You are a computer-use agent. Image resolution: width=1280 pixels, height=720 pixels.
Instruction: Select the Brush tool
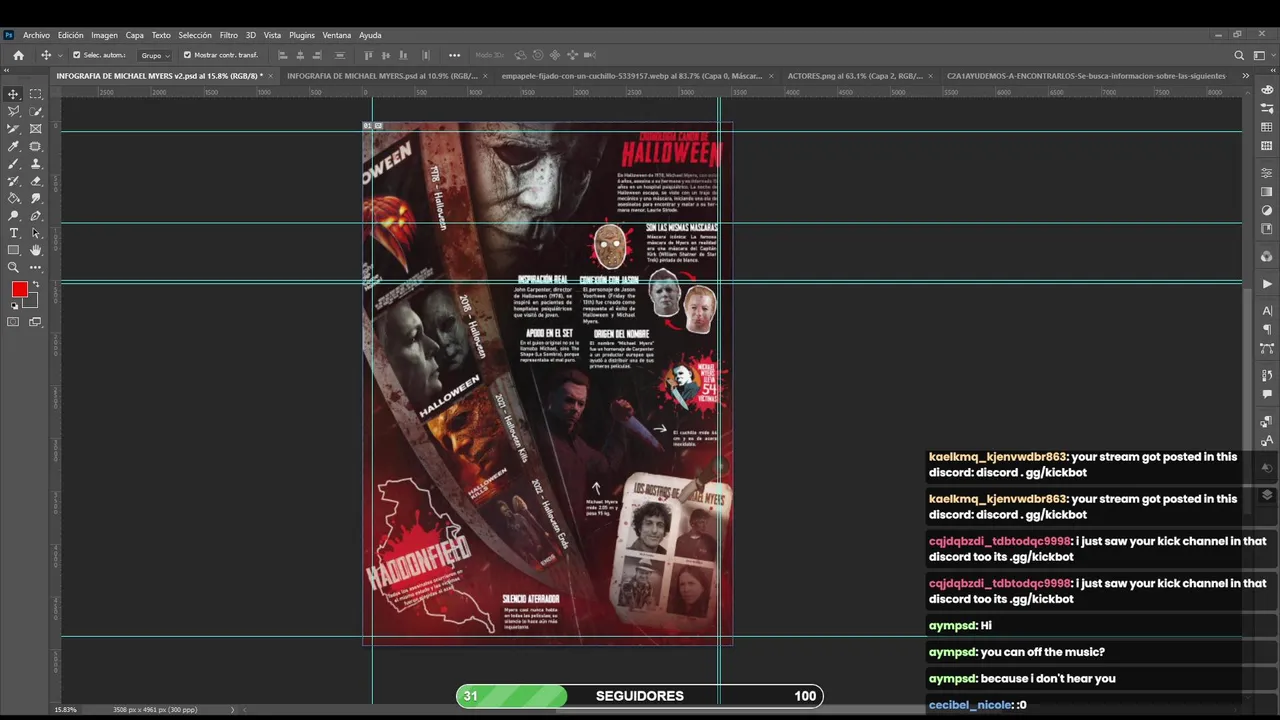point(14,164)
